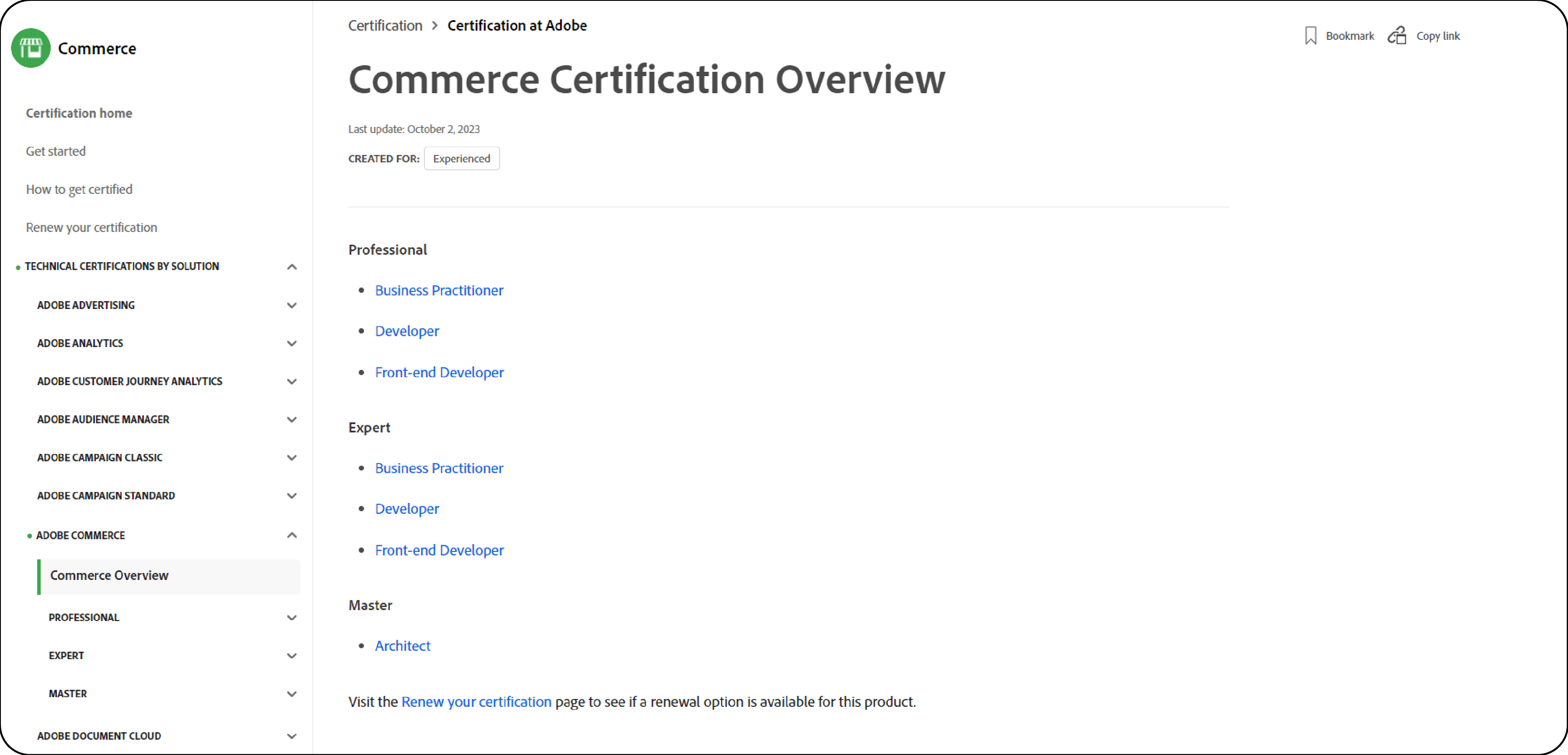
Task: Select Commerce Overview sidebar item
Action: click(x=168, y=576)
